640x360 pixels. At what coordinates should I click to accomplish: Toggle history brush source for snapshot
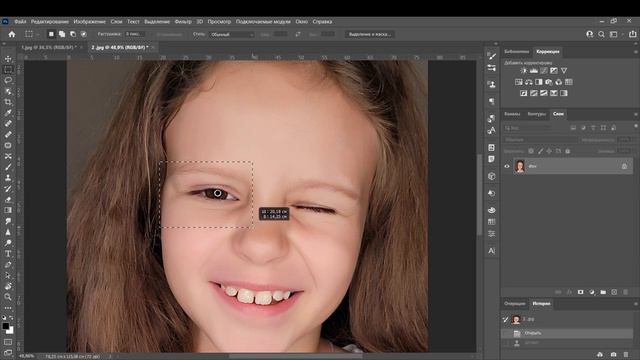pos(506,319)
